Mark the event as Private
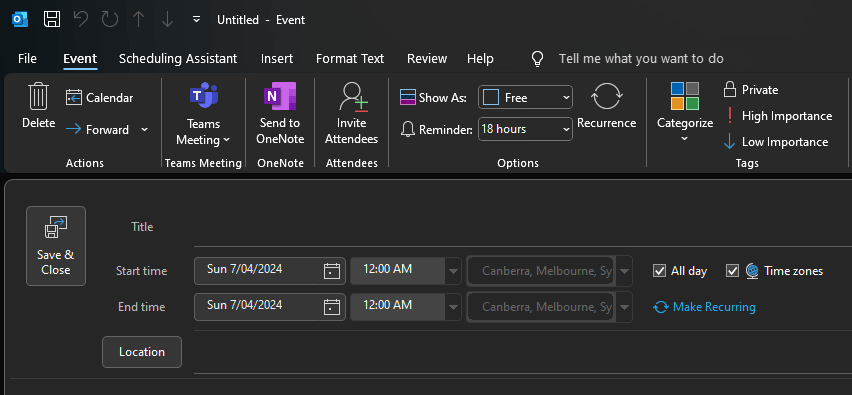Viewport: 852px width, 395px height. tap(751, 90)
